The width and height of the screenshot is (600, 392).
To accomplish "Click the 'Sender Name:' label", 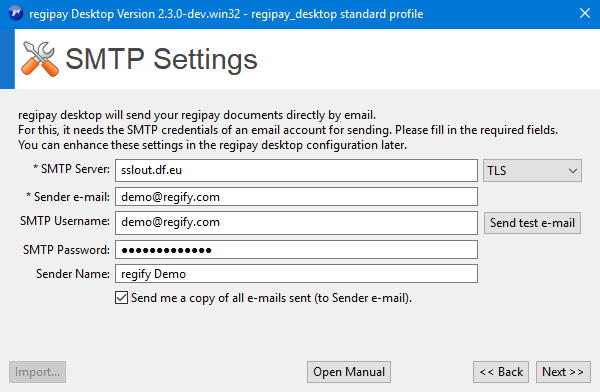I will click(x=73, y=274).
